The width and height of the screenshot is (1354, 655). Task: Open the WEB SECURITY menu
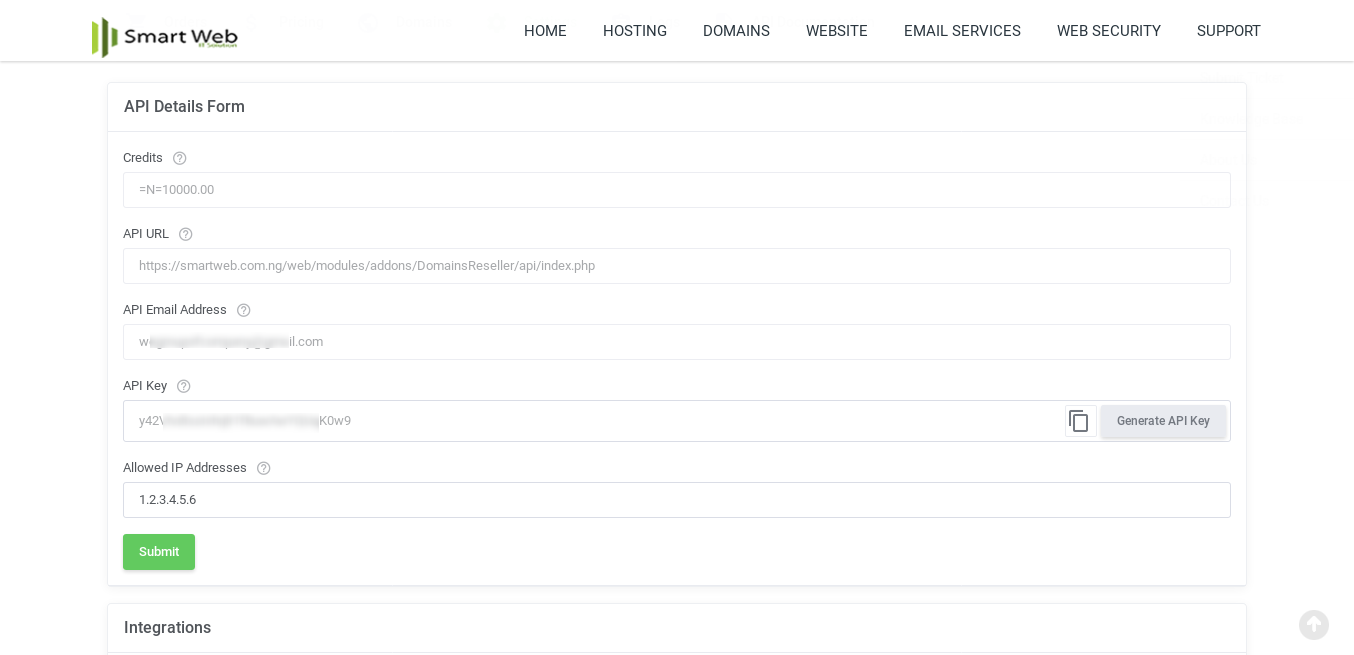[x=1109, y=31]
